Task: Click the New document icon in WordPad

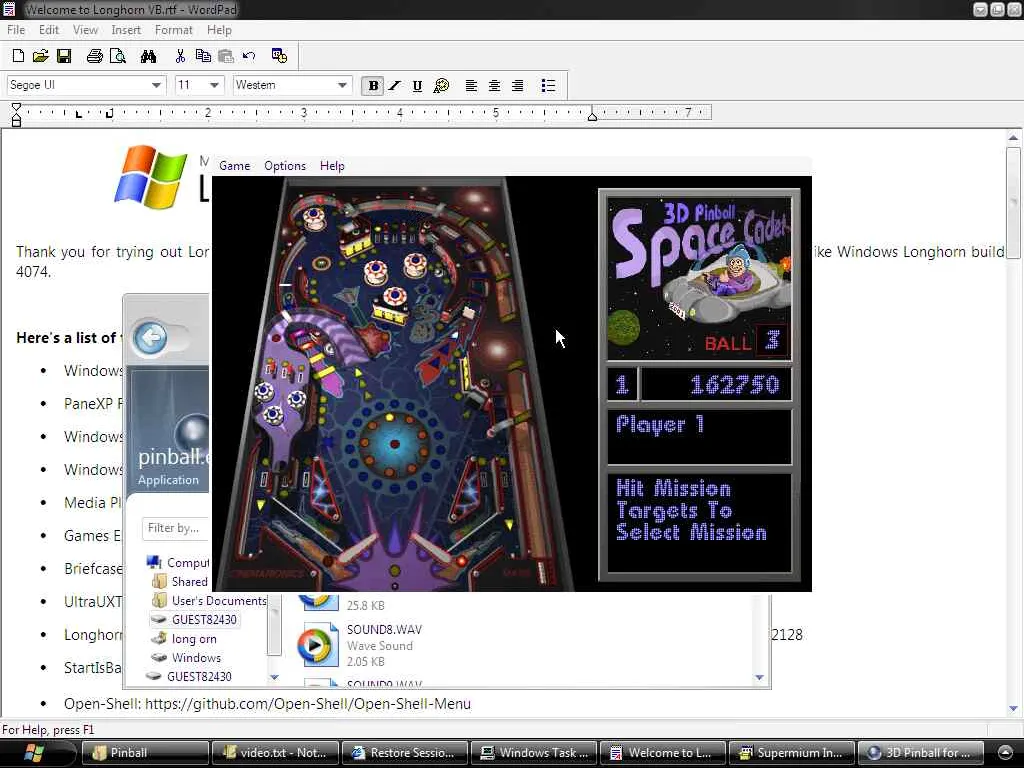Action: pyautogui.click(x=18, y=56)
